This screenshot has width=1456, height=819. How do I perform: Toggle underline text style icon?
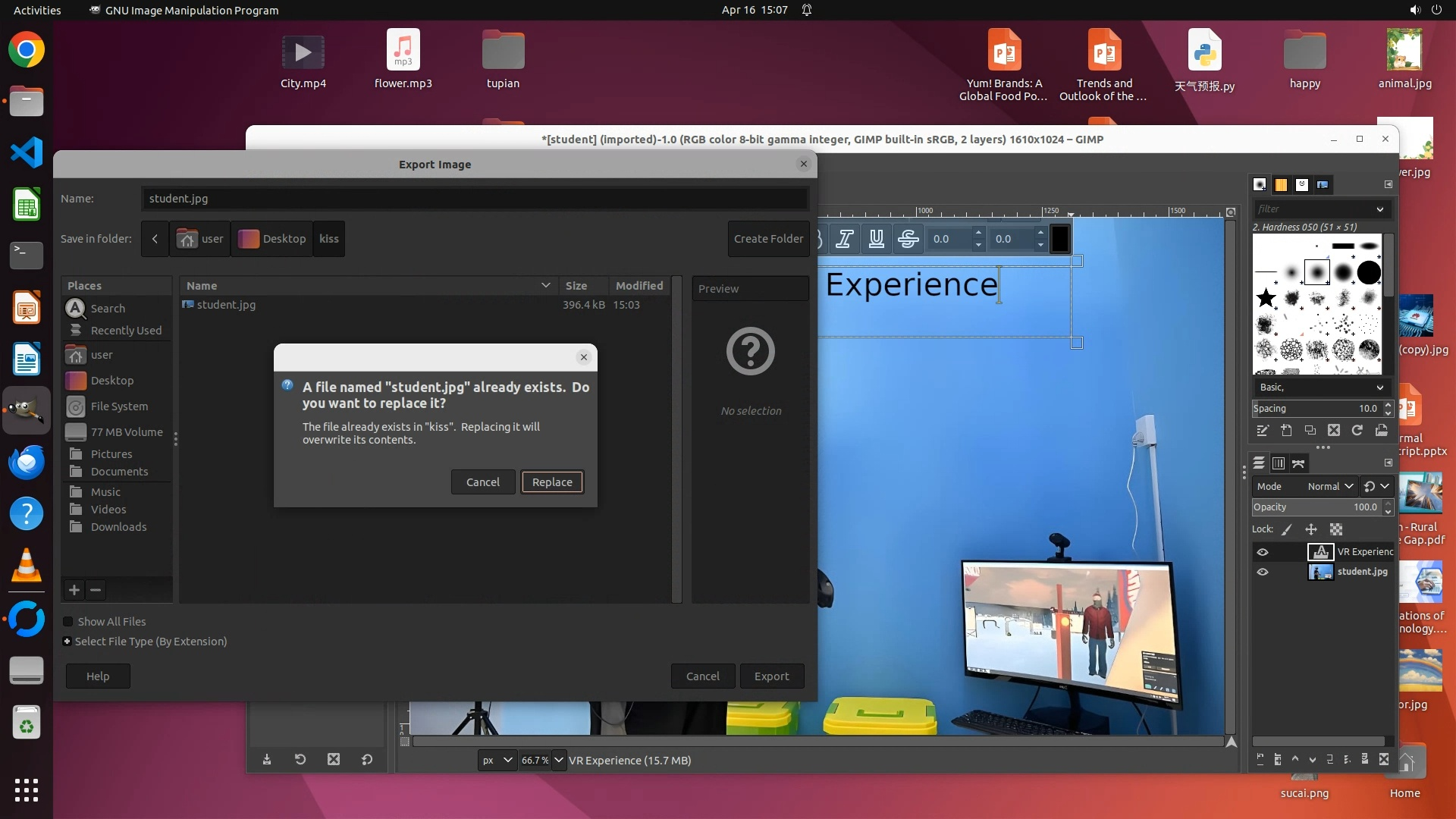[876, 239]
